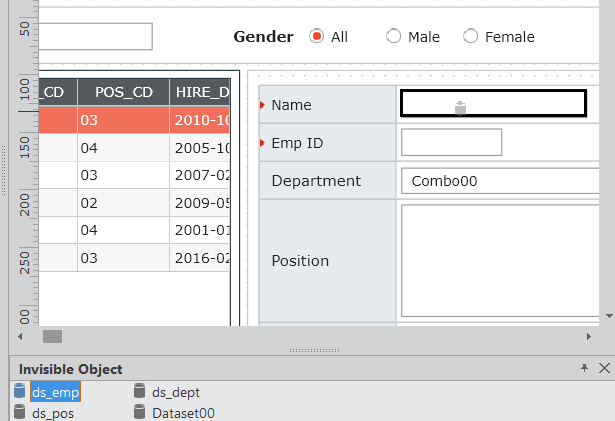This screenshot has height=421, width=615.
Task: Open the Combo00 department combo box
Action: [500, 181]
